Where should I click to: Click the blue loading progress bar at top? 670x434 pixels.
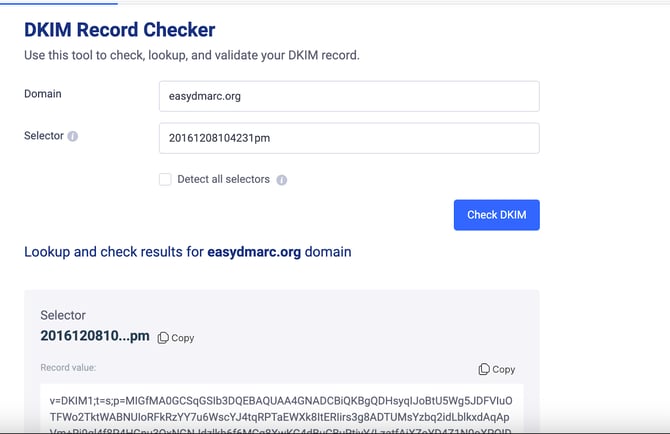coord(59,3)
